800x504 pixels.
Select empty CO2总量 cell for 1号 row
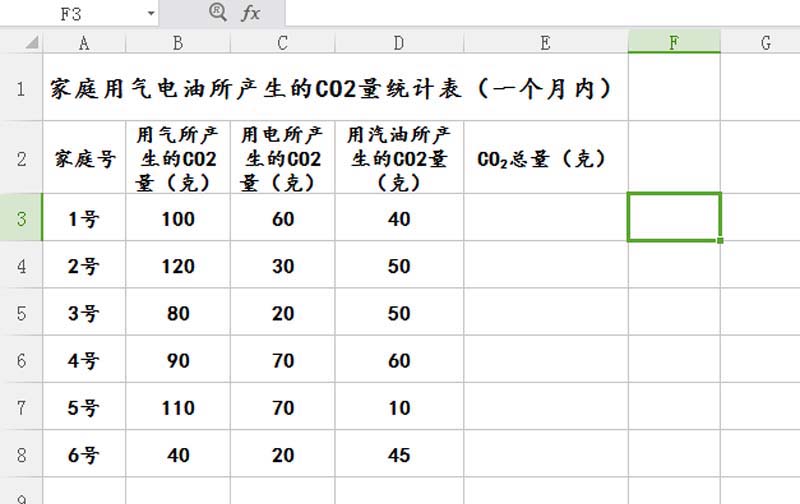pos(546,218)
